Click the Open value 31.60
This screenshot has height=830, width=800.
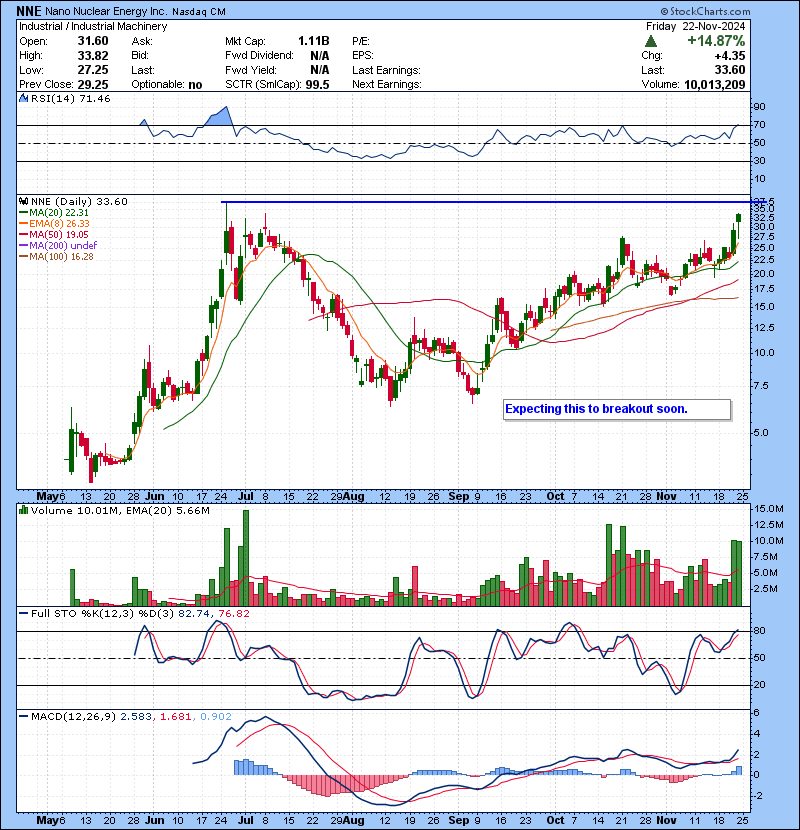[93, 41]
